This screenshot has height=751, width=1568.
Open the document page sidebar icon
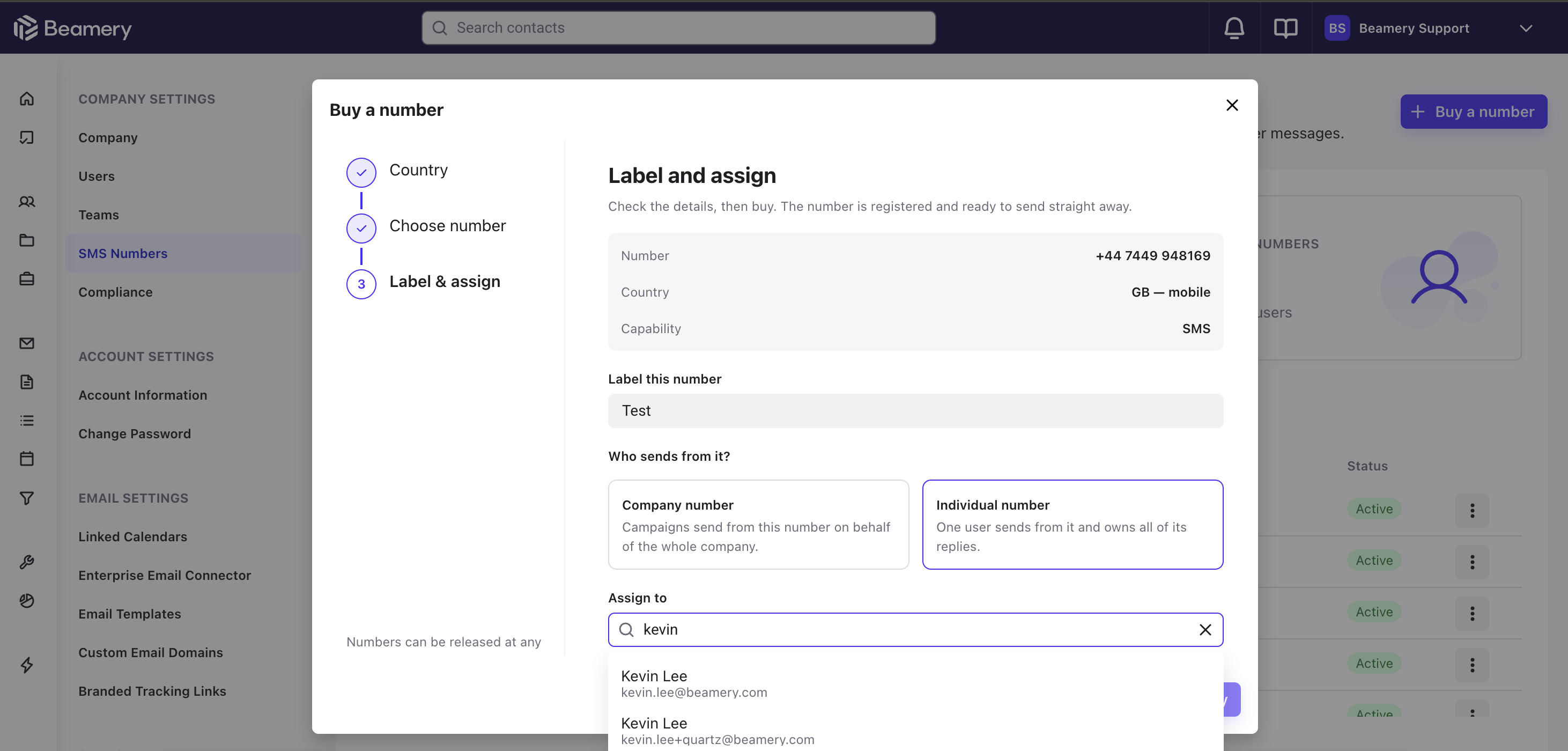pyautogui.click(x=27, y=382)
